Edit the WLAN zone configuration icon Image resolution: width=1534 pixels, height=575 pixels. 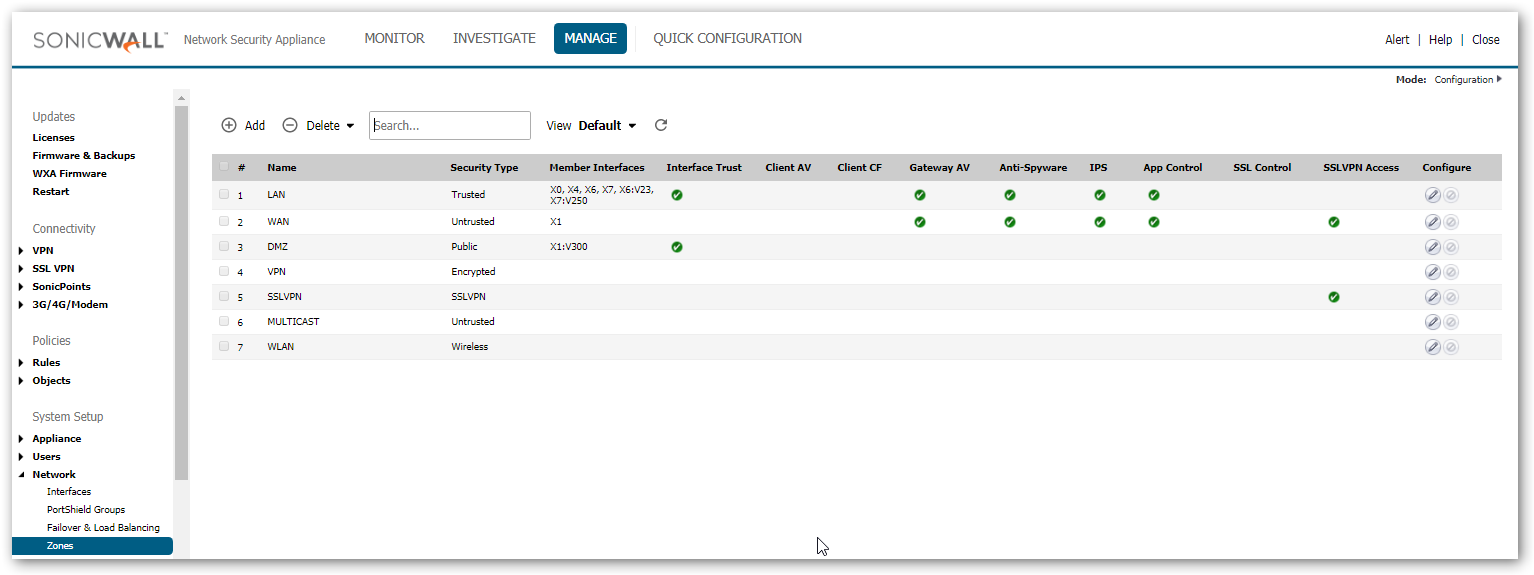point(1432,347)
